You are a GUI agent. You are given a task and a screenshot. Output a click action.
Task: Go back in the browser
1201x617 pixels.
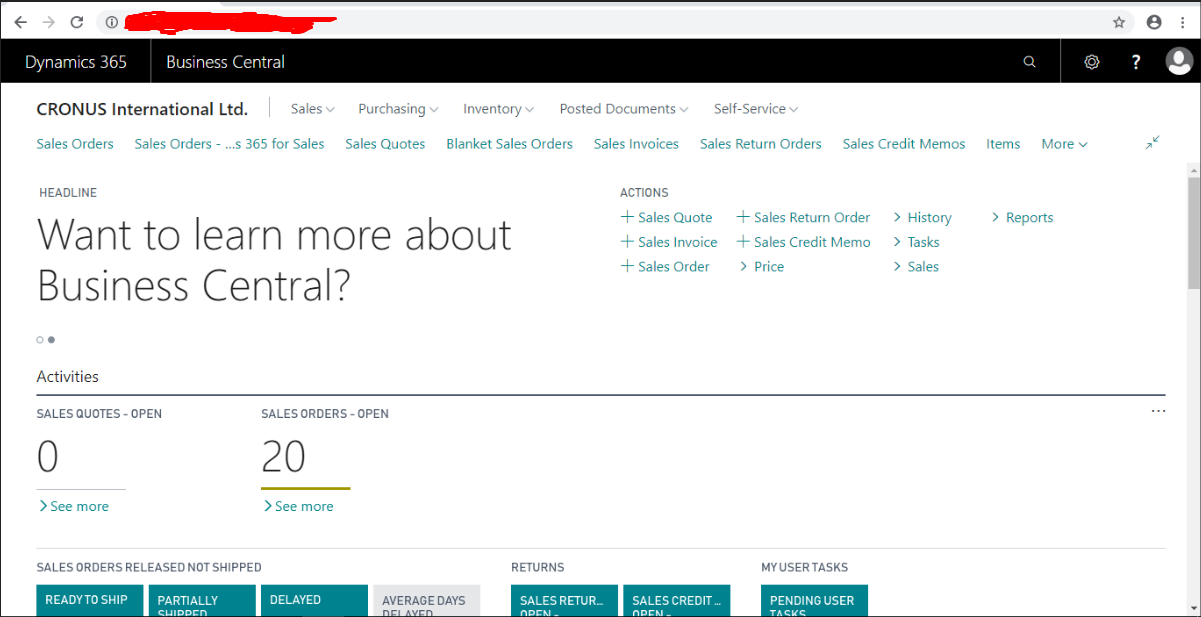pyautogui.click(x=20, y=22)
